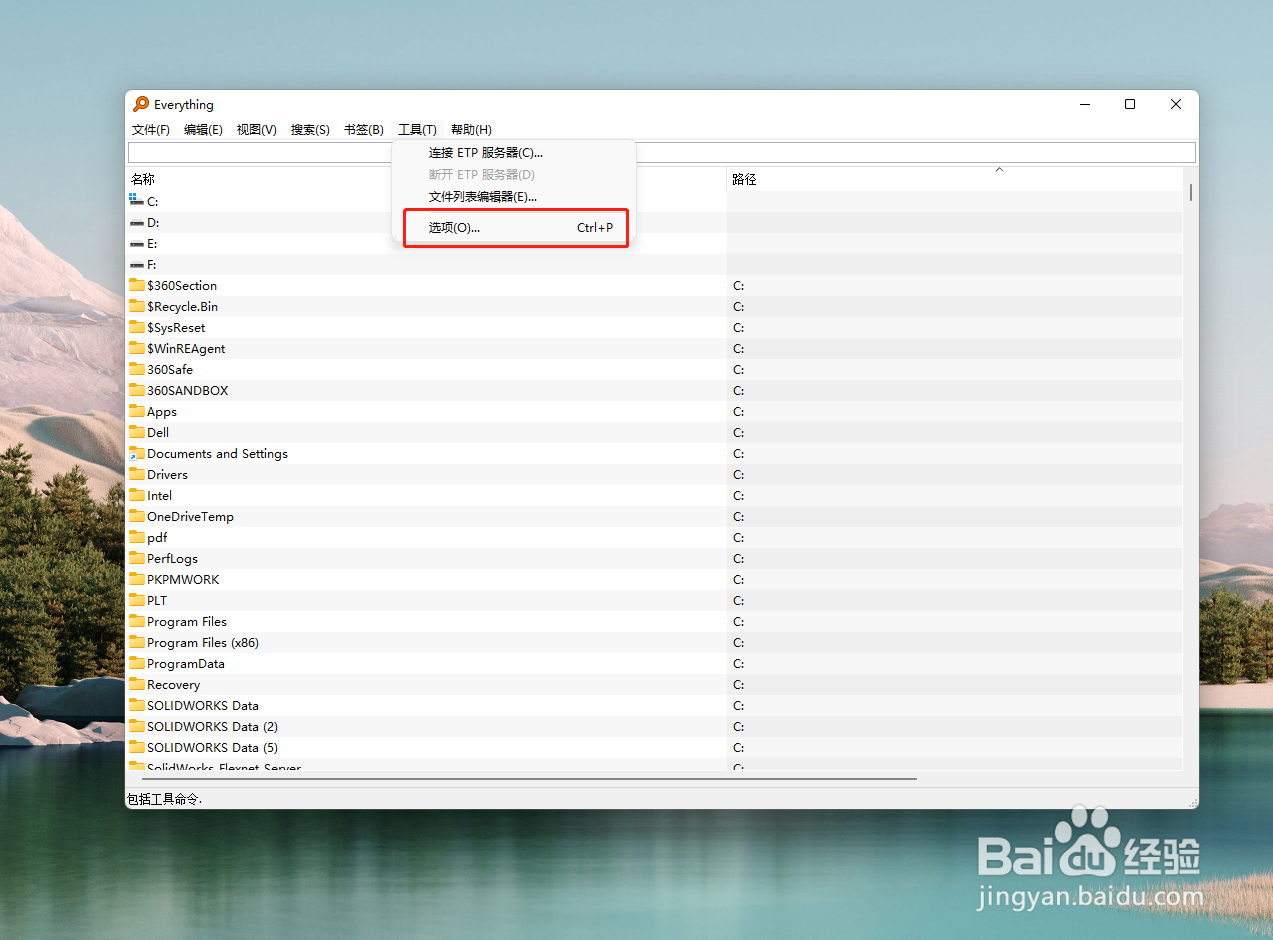This screenshot has width=1273, height=940.
Task: Select the C: drive icon
Action: (x=137, y=201)
